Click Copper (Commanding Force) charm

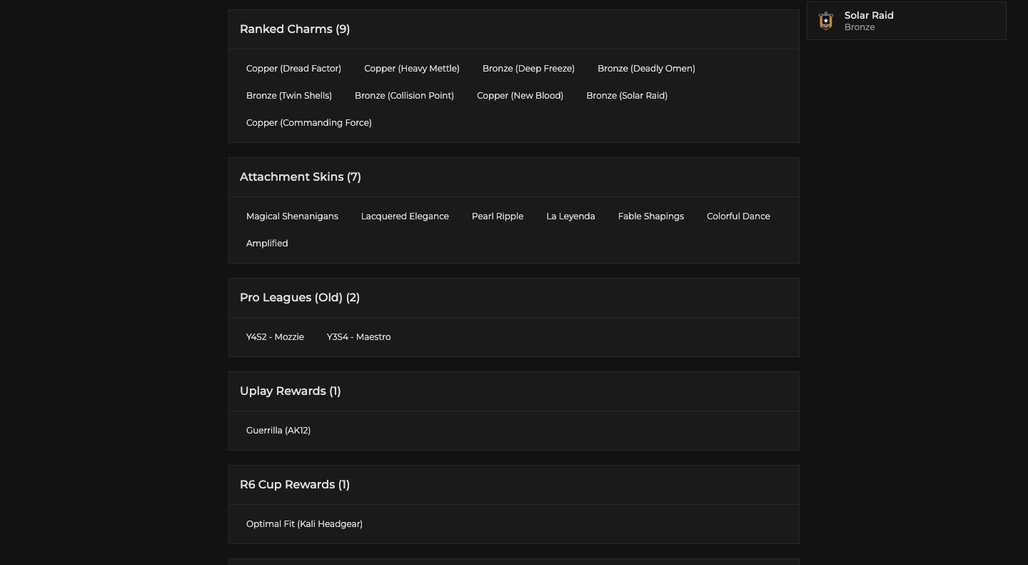[x=309, y=123]
